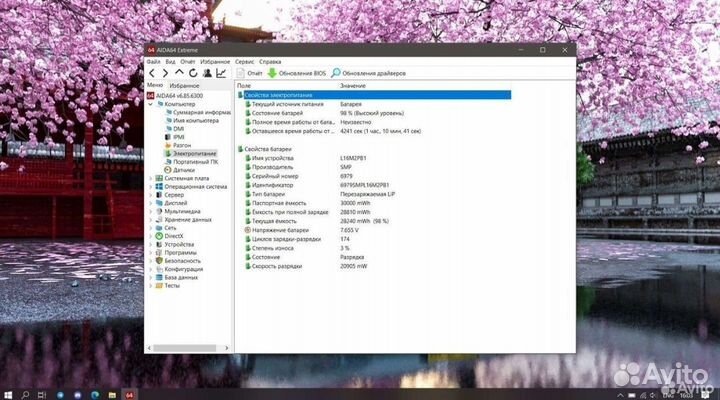720x400 pixels.
Task: Expand the Операционная система node
Action: pyautogui.click(x=150, y=186)
